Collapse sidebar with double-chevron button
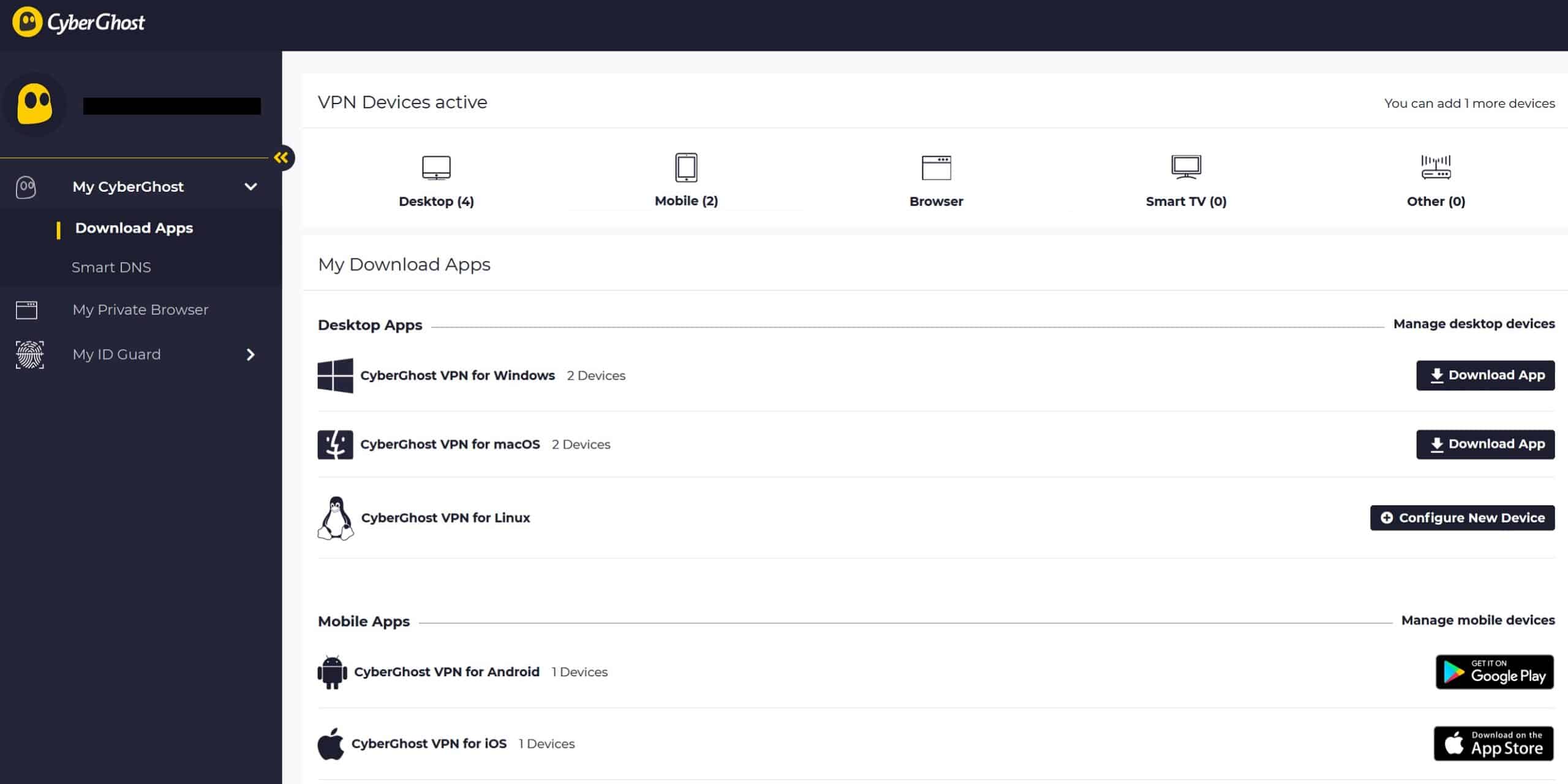1568x784 pixels. (281, 158)
